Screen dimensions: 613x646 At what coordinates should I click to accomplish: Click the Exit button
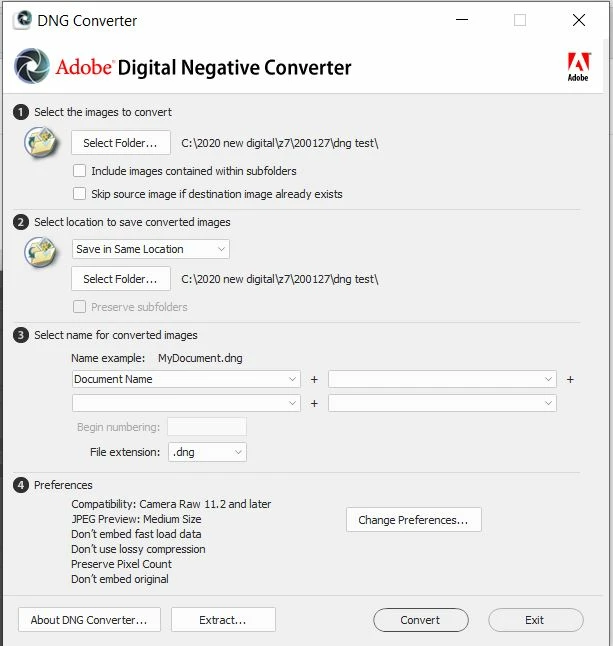(536, 620)
